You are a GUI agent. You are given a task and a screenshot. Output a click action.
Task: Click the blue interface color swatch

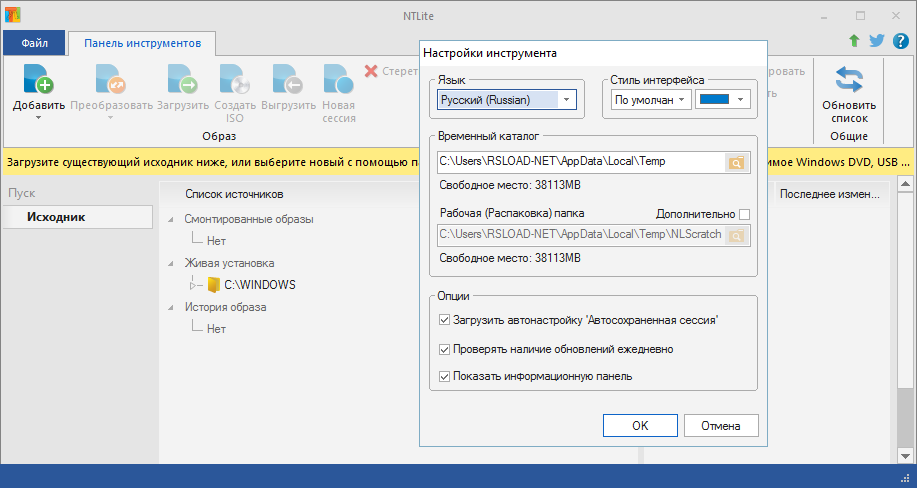(714, 99)
